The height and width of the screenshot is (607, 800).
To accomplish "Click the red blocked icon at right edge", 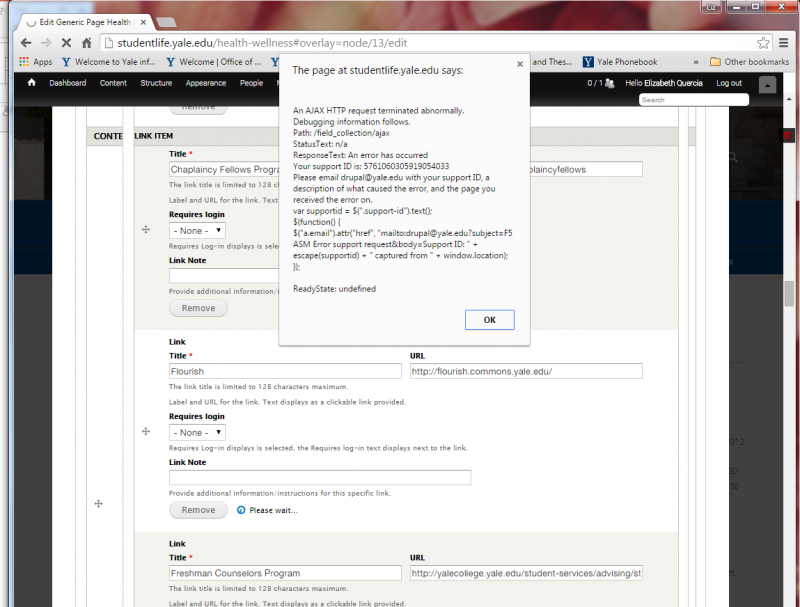I will click(787, 136).
